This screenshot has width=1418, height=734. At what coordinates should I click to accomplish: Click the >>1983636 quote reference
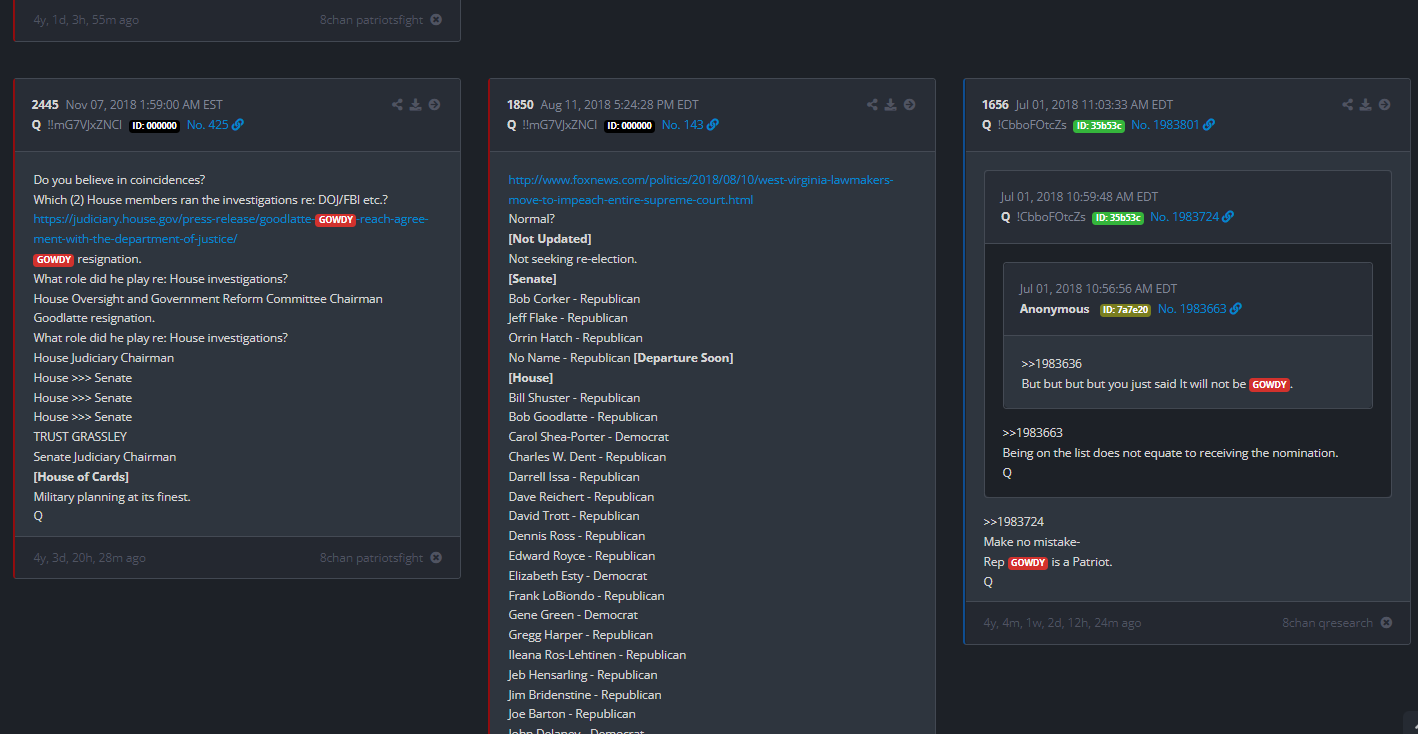(1051, 364)
